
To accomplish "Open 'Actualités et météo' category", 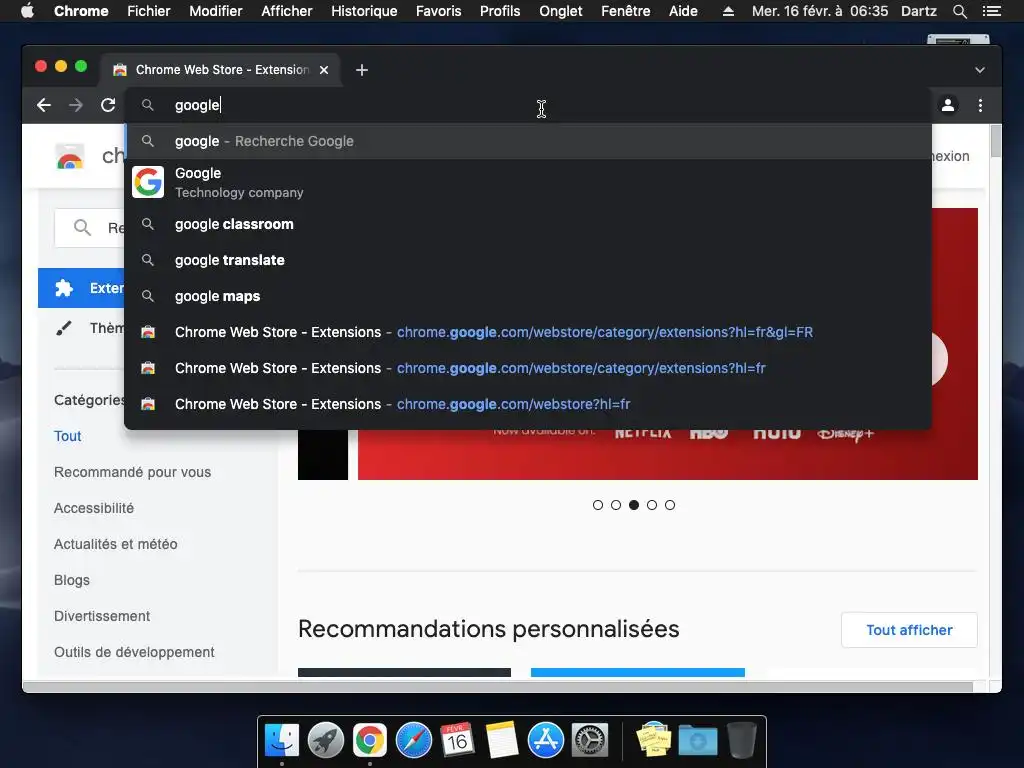I will click(x=116, y=544).
